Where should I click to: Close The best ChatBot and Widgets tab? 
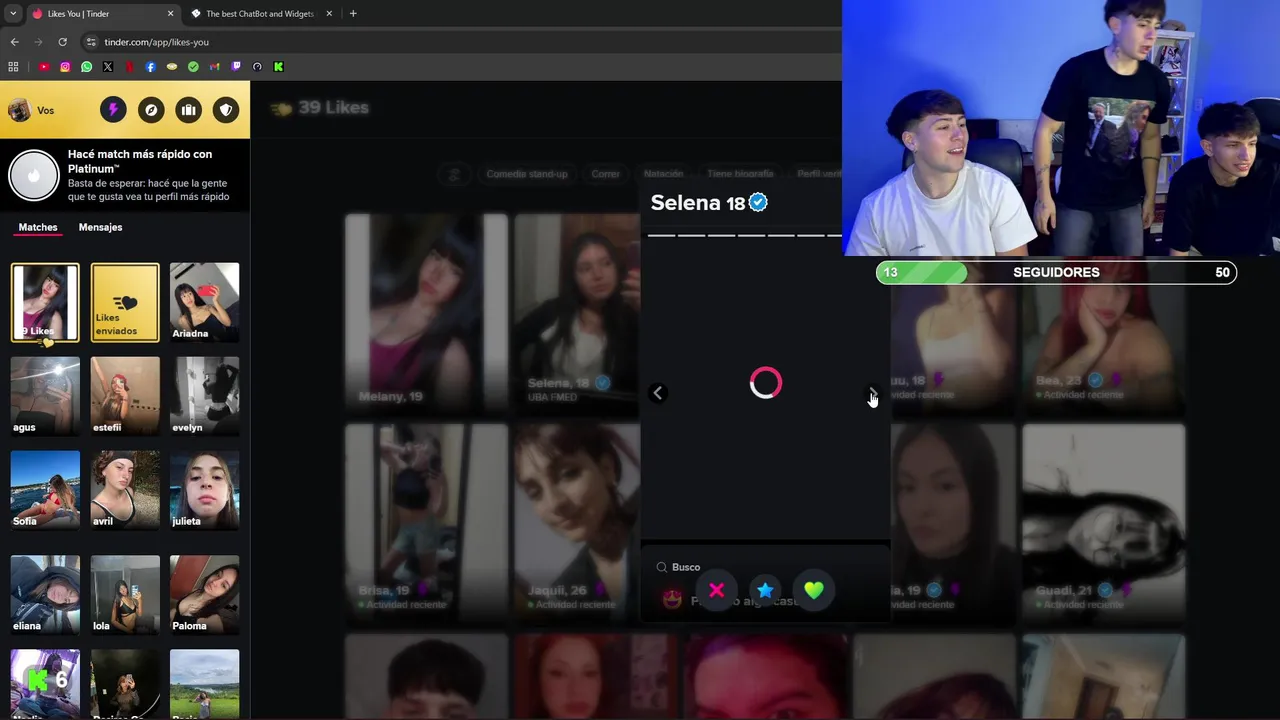[x=329, y=14]
